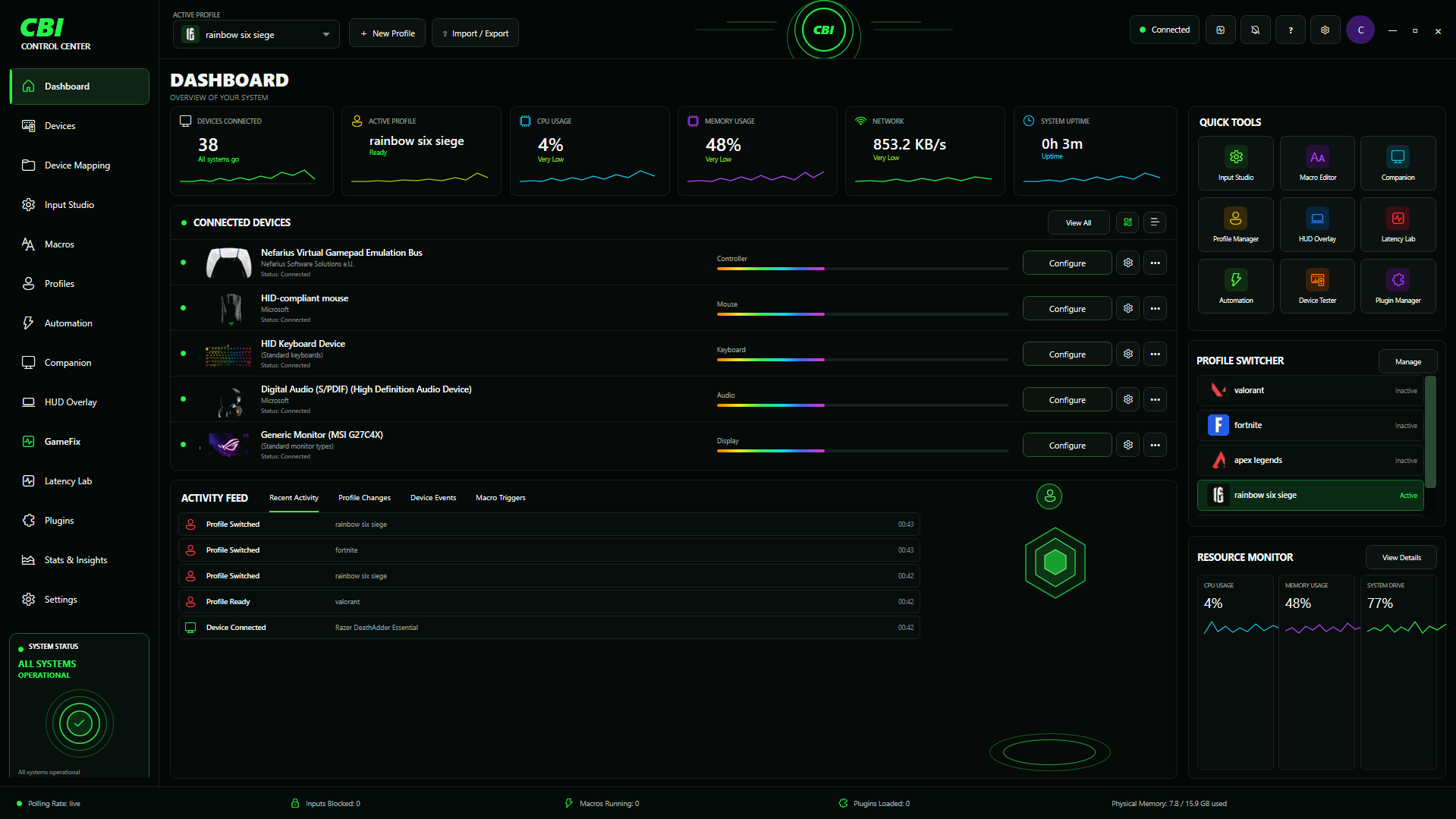The height and width of the screenshot is (819, 1456).
Task: Launch Companion quick tool
Action: (1398, 163)
